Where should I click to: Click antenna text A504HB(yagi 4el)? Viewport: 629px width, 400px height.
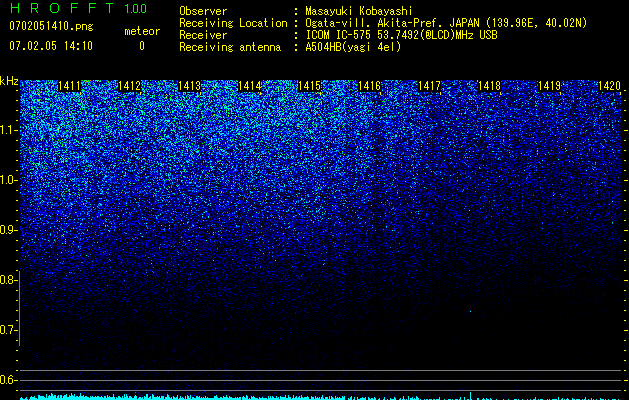coord(353,47)
